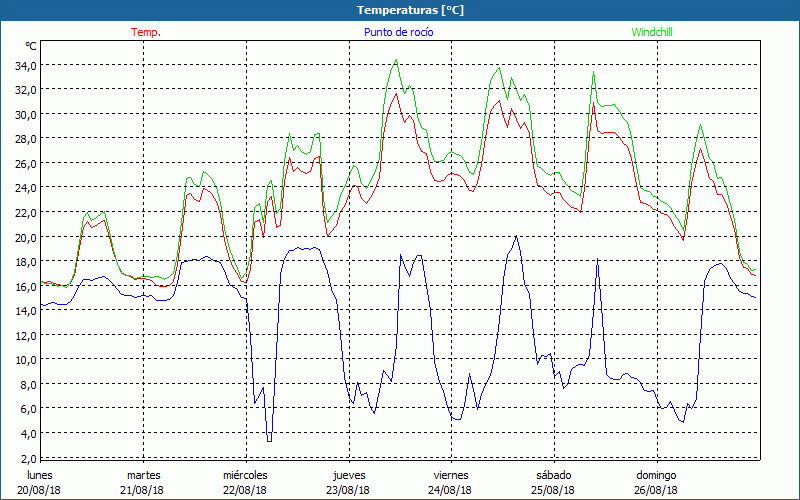Screen dimensions: 800x500
Task: Click the 'jueves' day label
Action: [x=349, y=475]
